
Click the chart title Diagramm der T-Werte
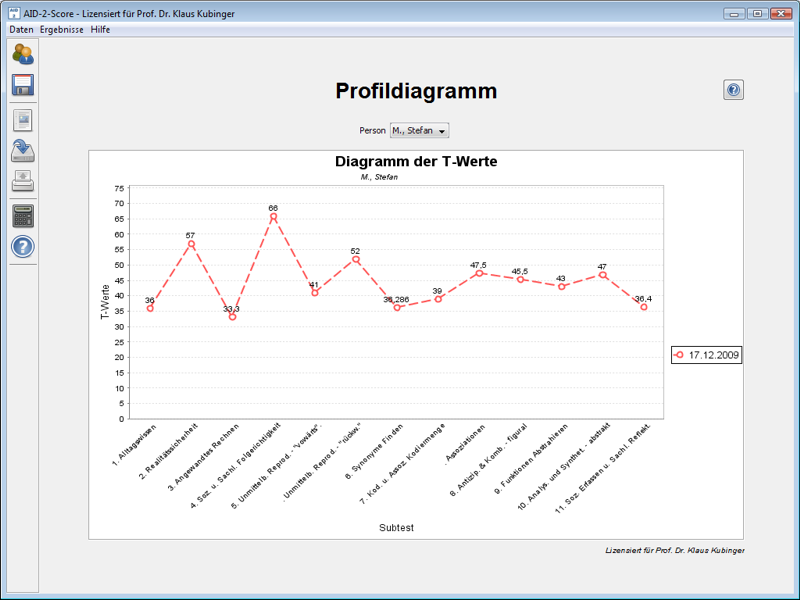click(x=416, y=162)
